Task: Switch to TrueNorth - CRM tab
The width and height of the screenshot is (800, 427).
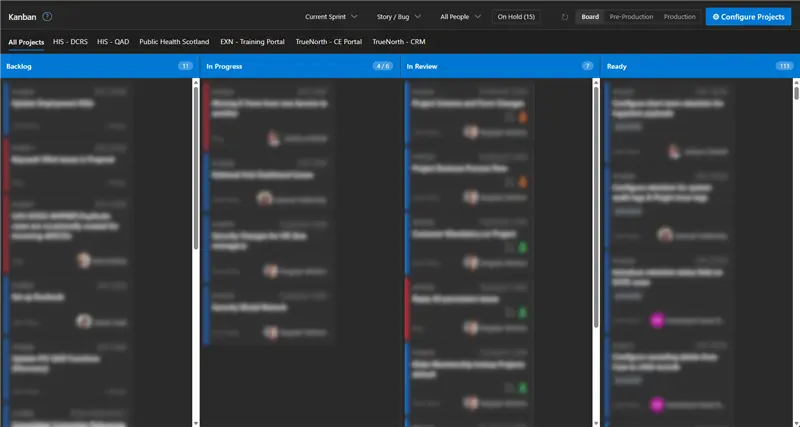Action: (398, 42)
